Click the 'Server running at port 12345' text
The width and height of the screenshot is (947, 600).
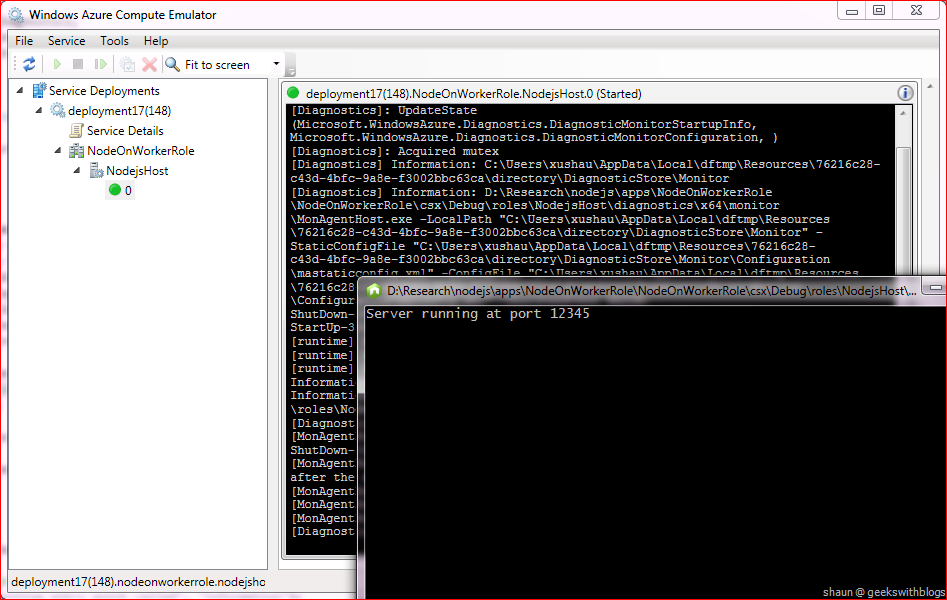click(x=478, y=314)
